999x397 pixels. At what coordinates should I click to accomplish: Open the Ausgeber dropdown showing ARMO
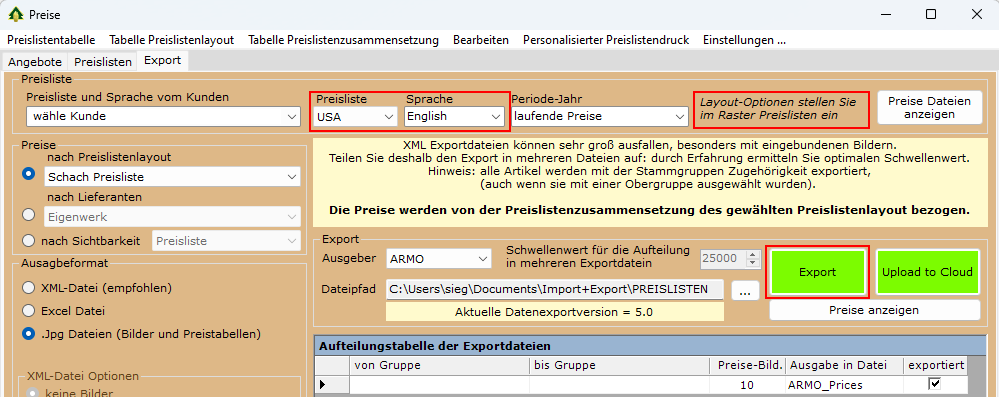pyautogui.click(x=439, y=259)
